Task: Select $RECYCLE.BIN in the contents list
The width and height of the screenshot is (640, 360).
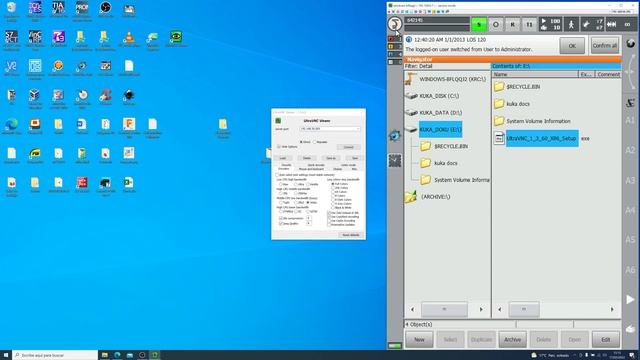Action: tap(523, 87)
